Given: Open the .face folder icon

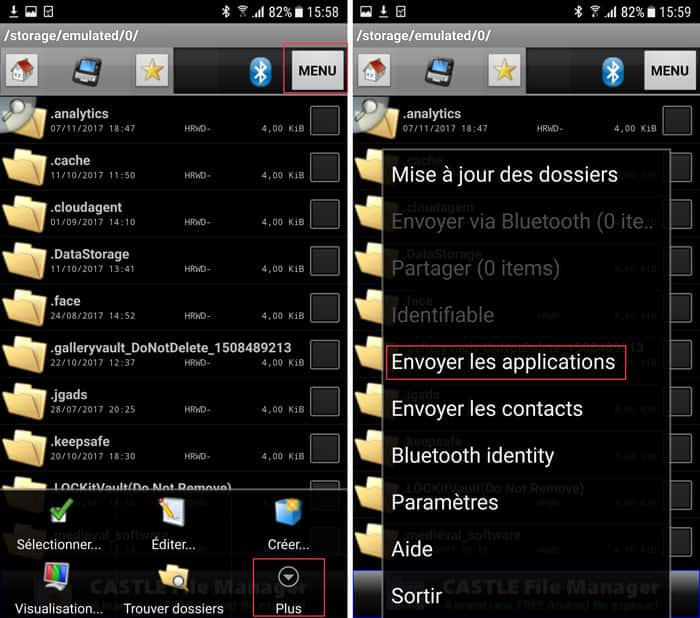Looking at the screenshot, I should (x=25, y=308).
